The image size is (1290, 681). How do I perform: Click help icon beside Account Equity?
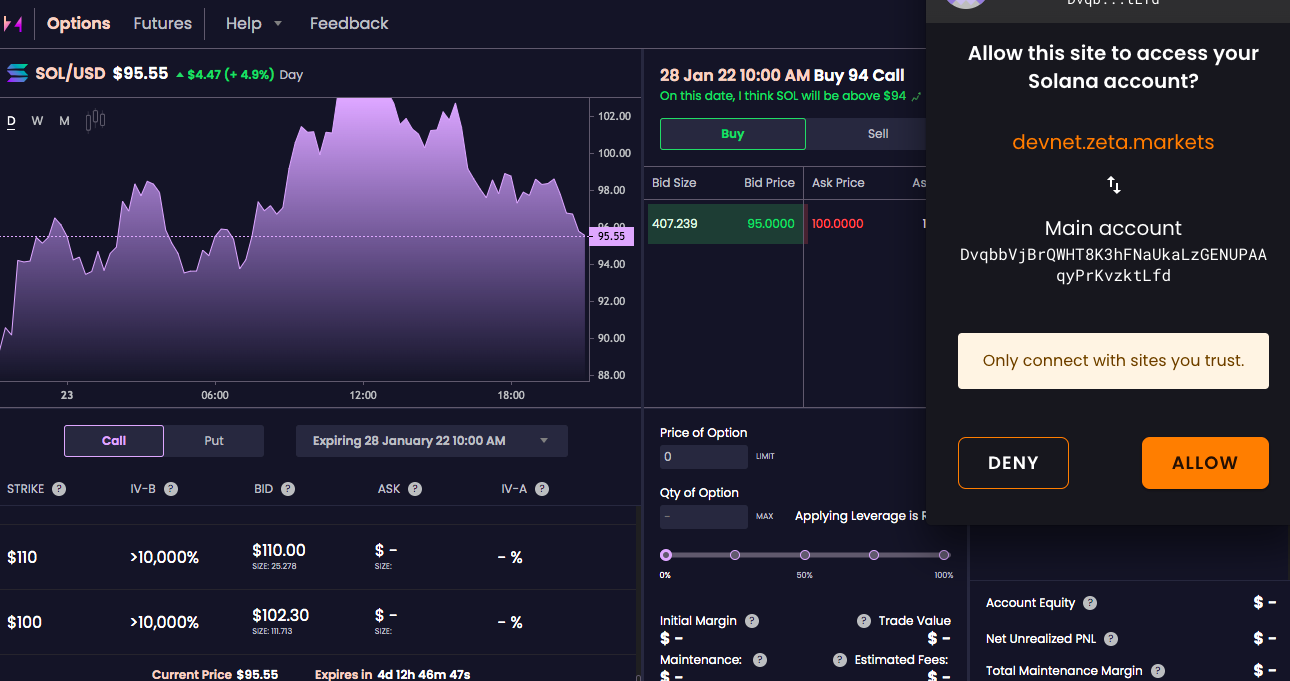click(1090, 603)
